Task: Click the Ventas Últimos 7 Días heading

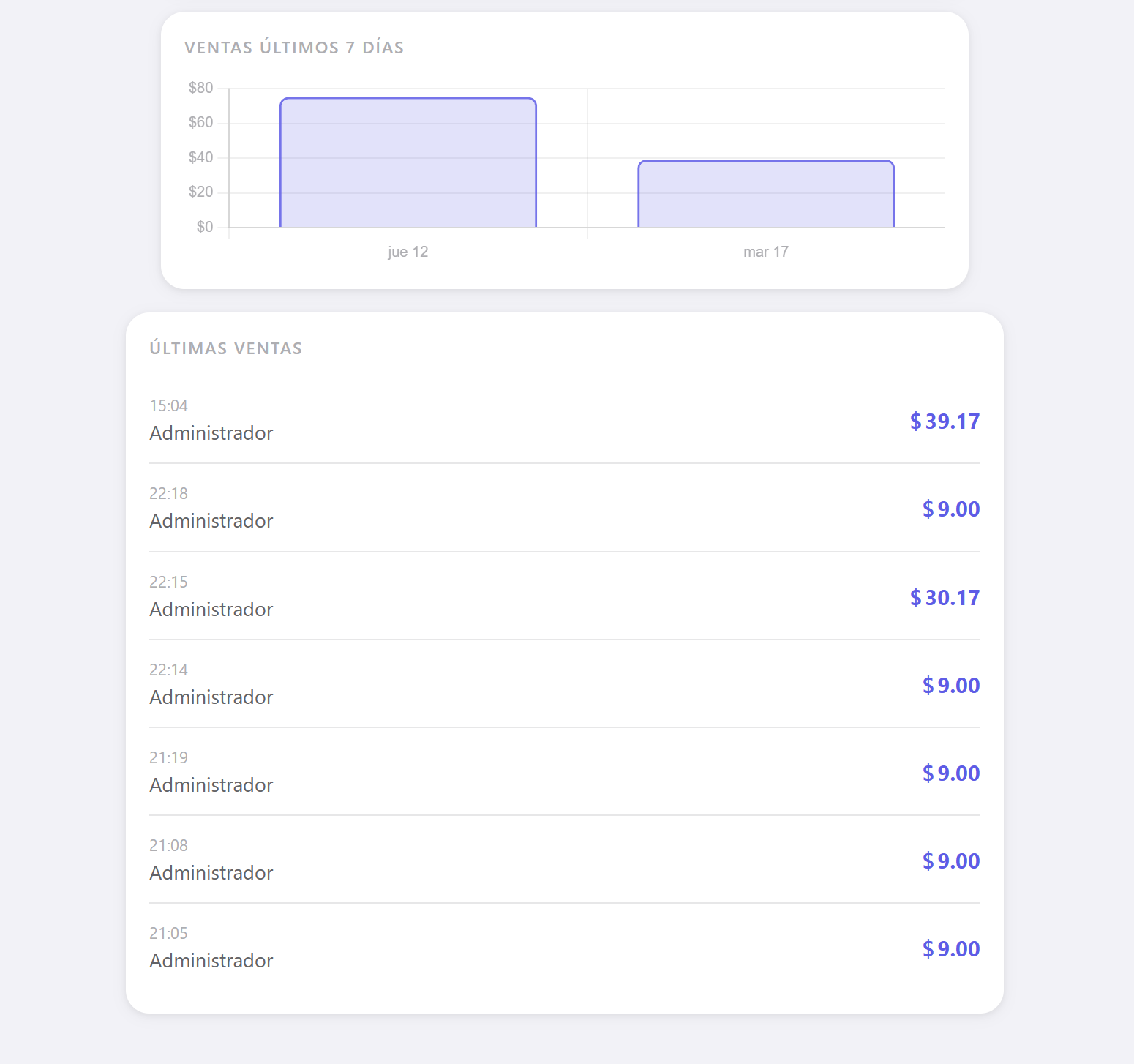Action: (x=294, y=48)
